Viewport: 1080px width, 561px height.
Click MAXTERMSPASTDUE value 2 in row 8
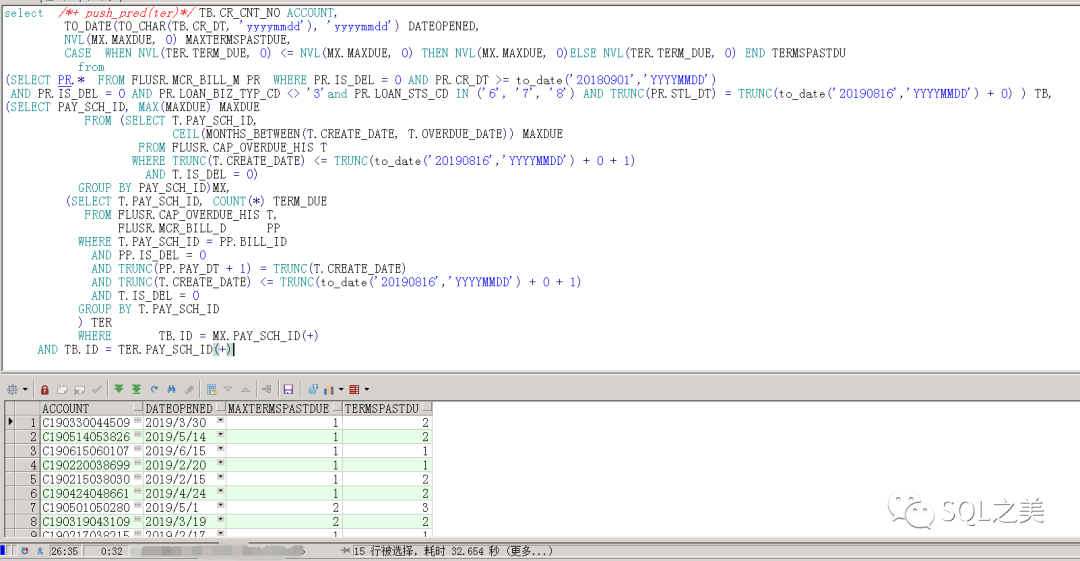pyautogui.click(x=284, y=522)
